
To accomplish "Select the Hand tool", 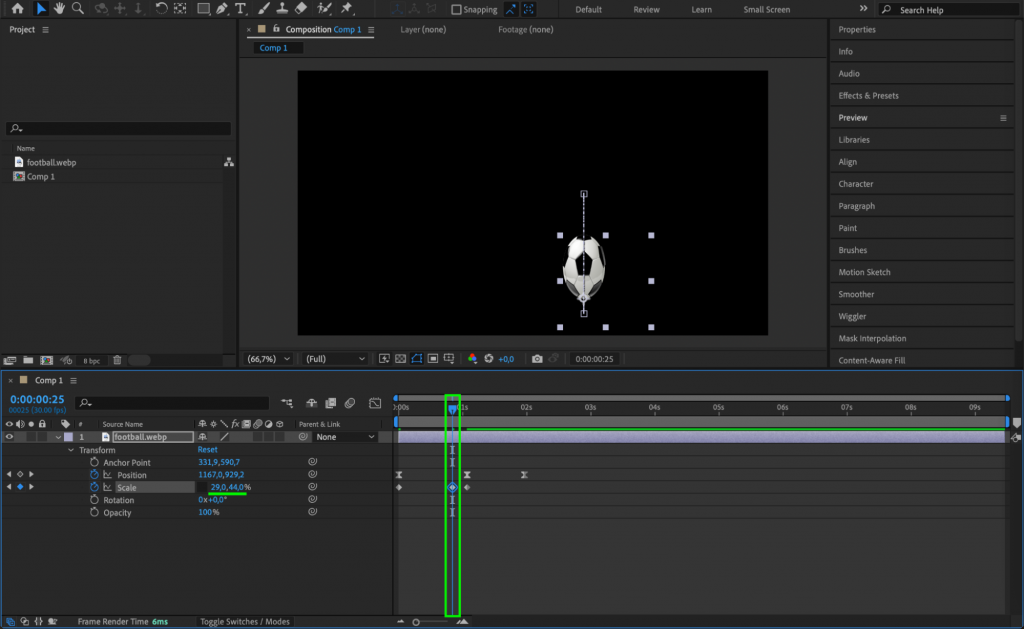I will click(58, 9).
